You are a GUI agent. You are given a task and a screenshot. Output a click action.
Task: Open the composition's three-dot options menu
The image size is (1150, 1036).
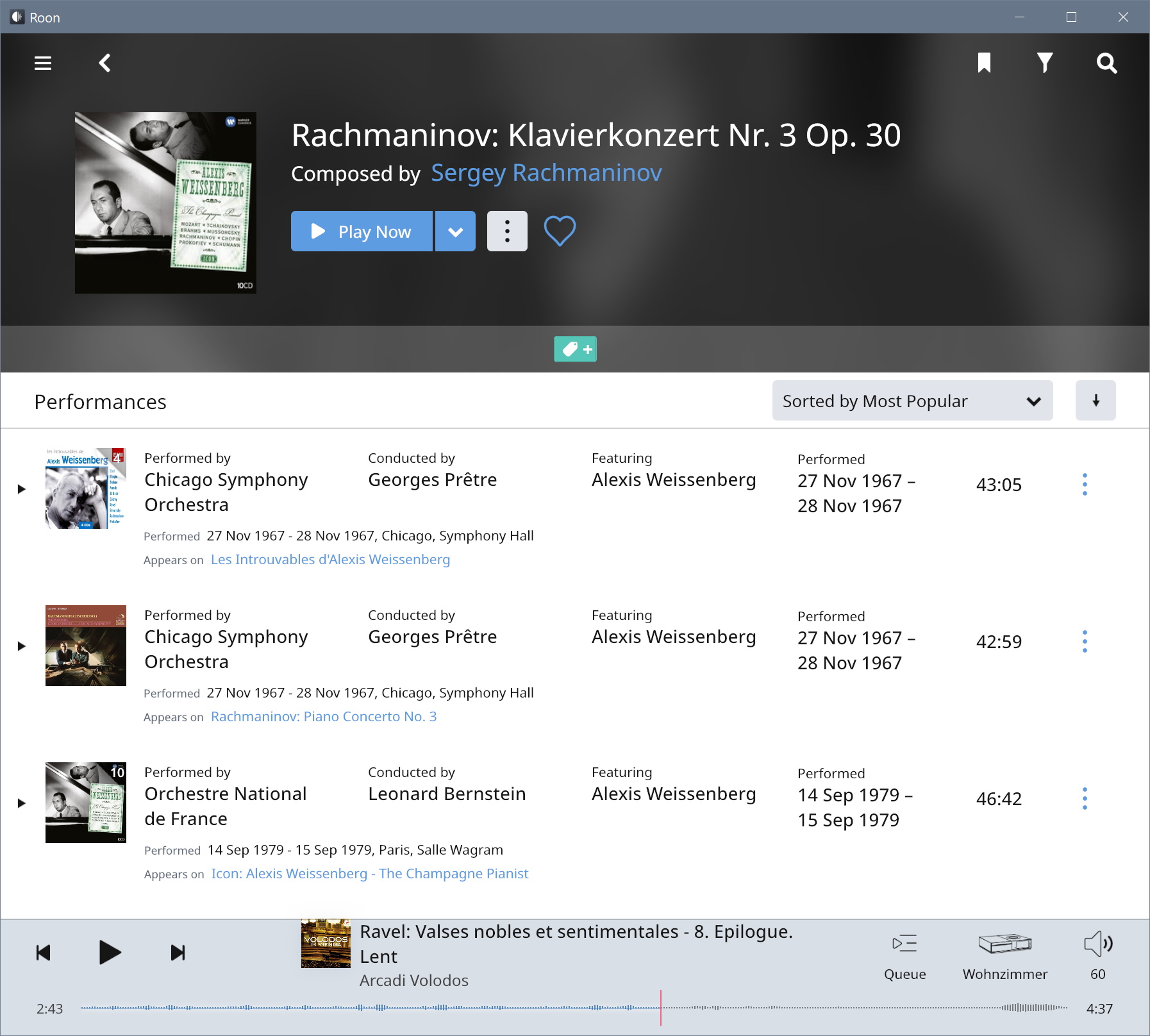pos(507,231)
